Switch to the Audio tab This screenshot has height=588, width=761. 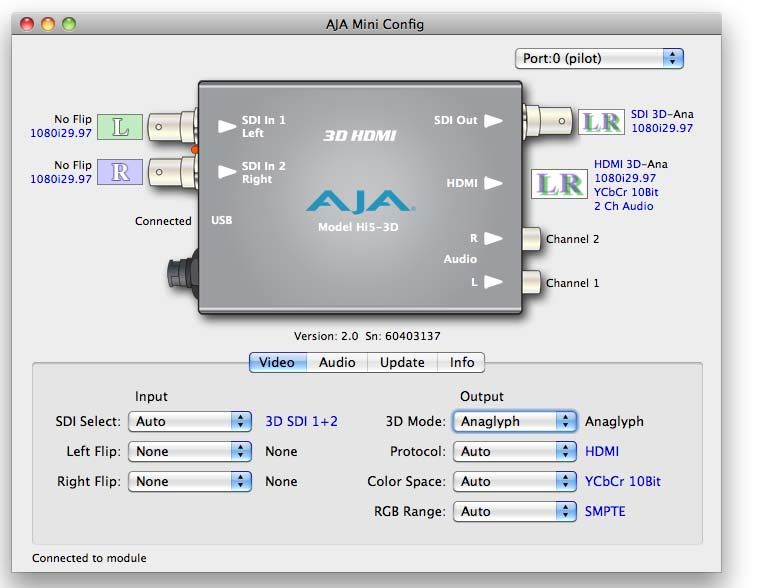pyautogui.click(x=337, y=362)
